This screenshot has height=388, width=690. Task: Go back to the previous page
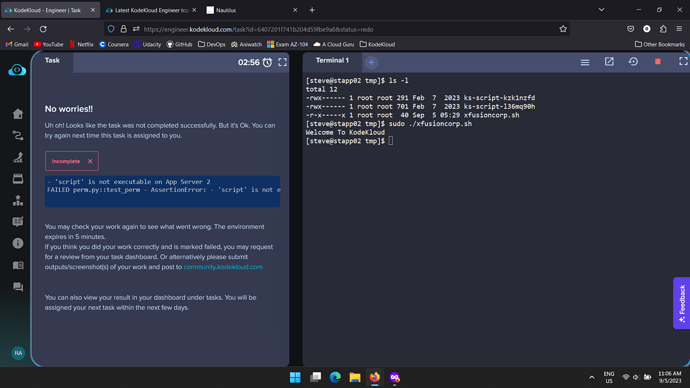coord(11,29)
